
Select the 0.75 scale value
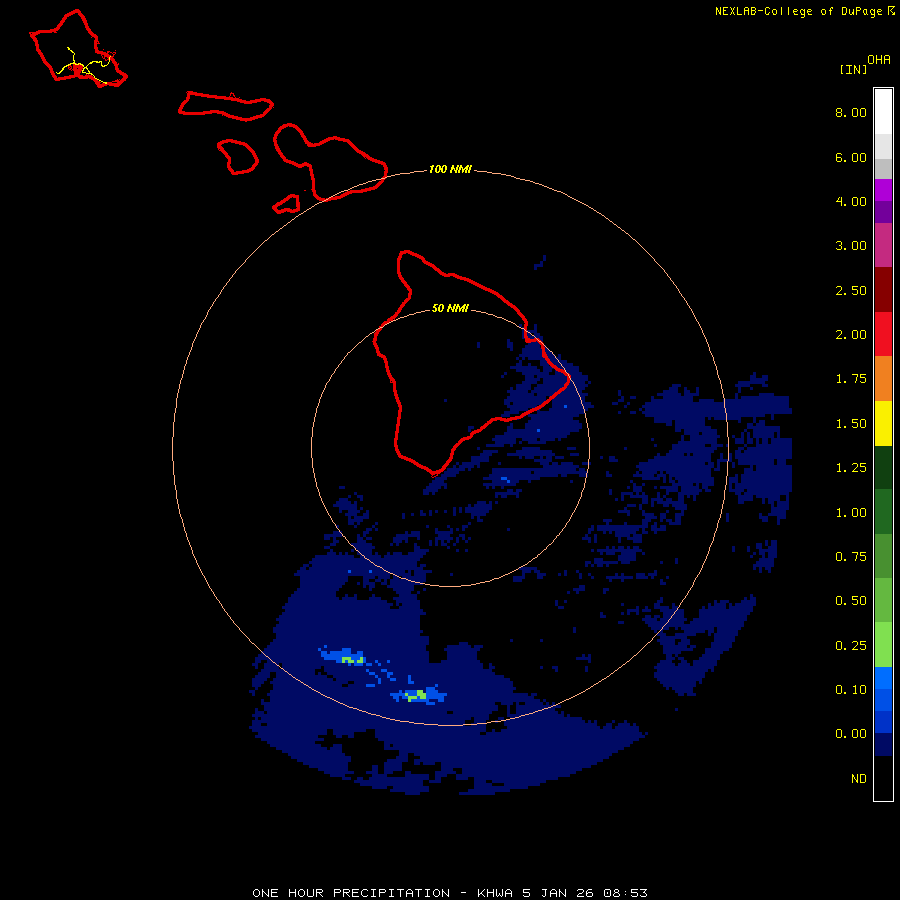(851, 557)
